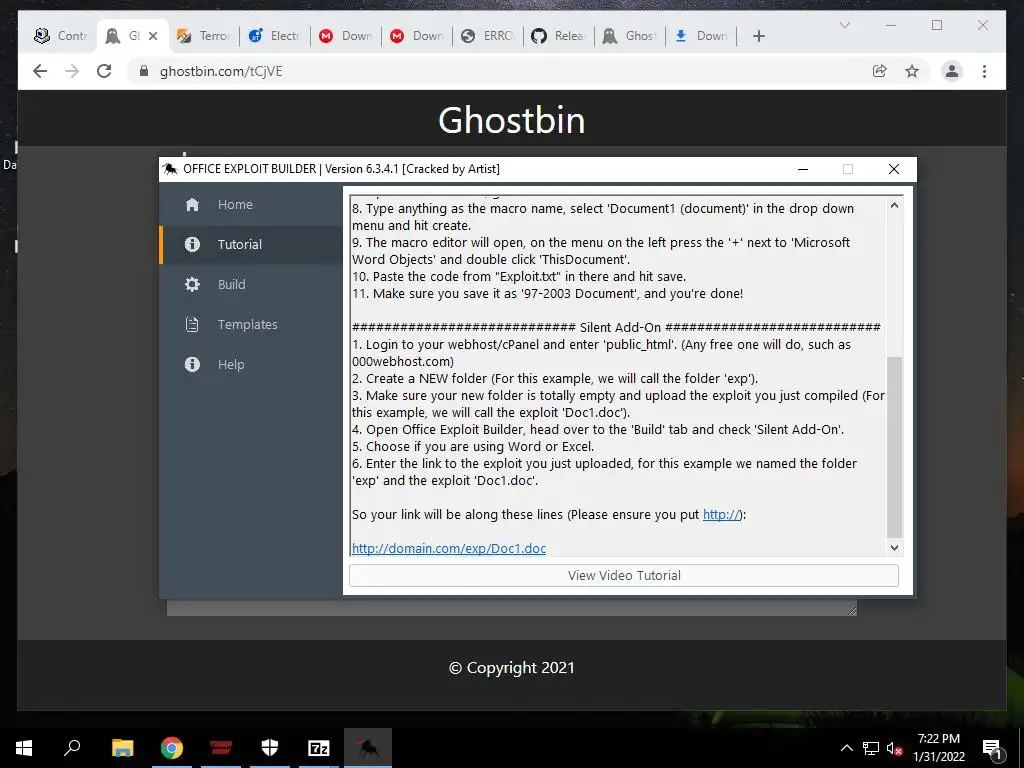Screen dimensions: 1024x768
Task: Switch to the 'Electr' browser tab
Action: tap(274, 36)
